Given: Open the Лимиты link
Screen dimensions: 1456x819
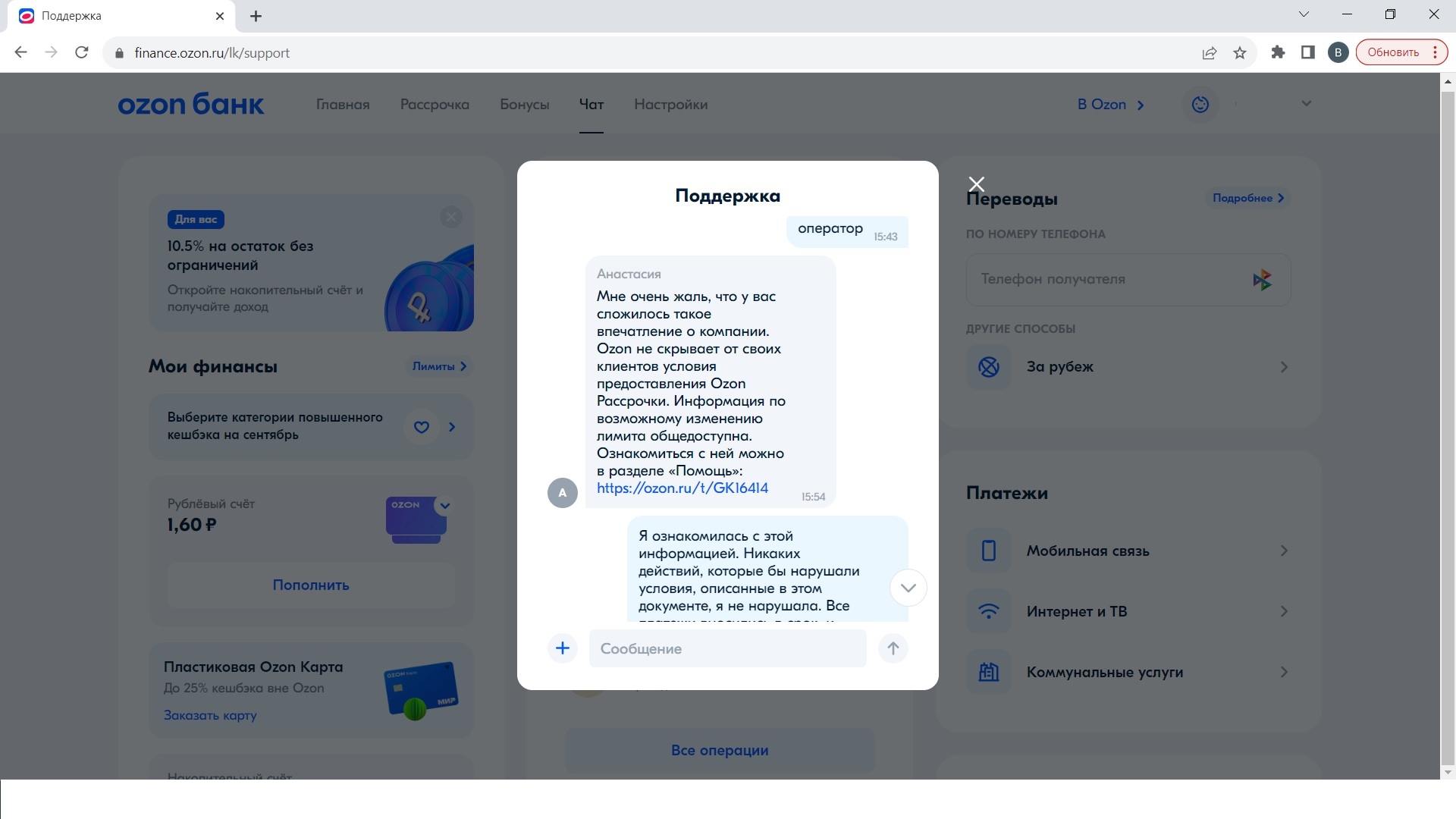Looking at the screenshot, I should 440,366.
